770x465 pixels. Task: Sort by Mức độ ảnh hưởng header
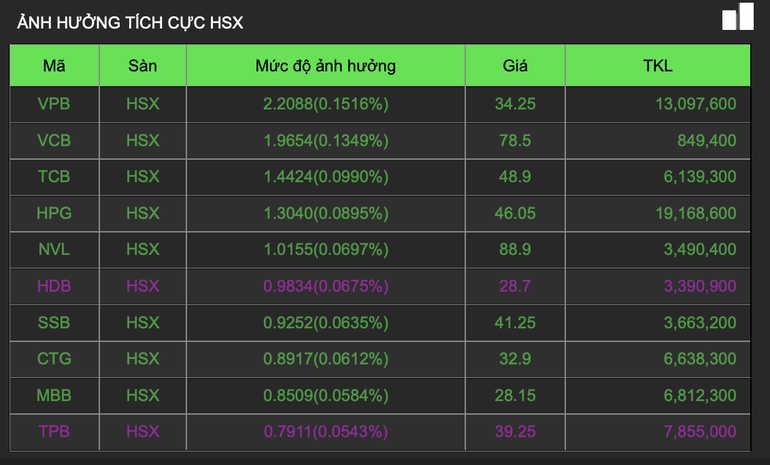[325, 66]
